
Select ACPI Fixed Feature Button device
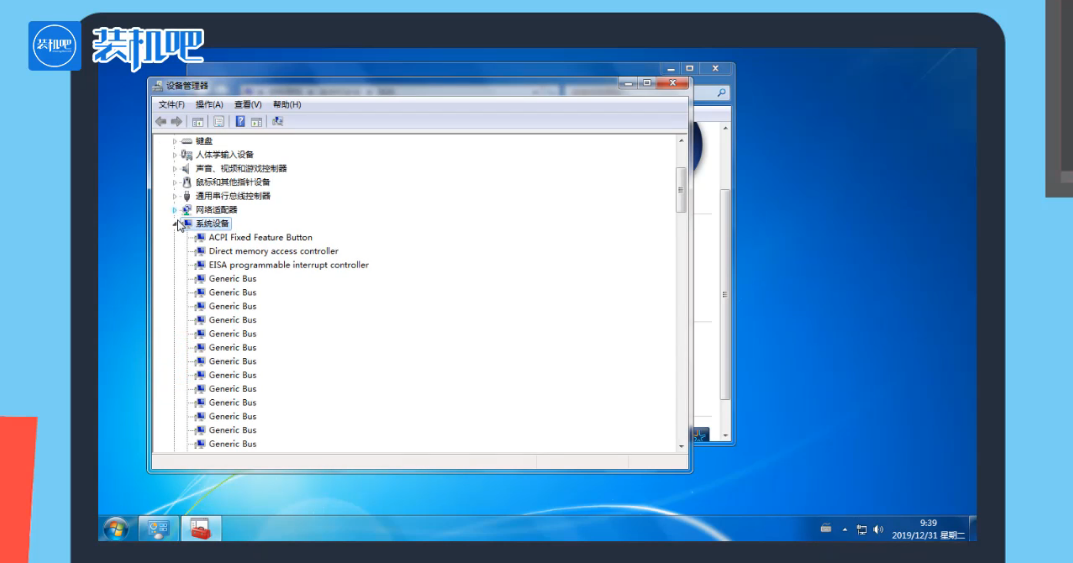pyautogui.click(x=261, y=237)
